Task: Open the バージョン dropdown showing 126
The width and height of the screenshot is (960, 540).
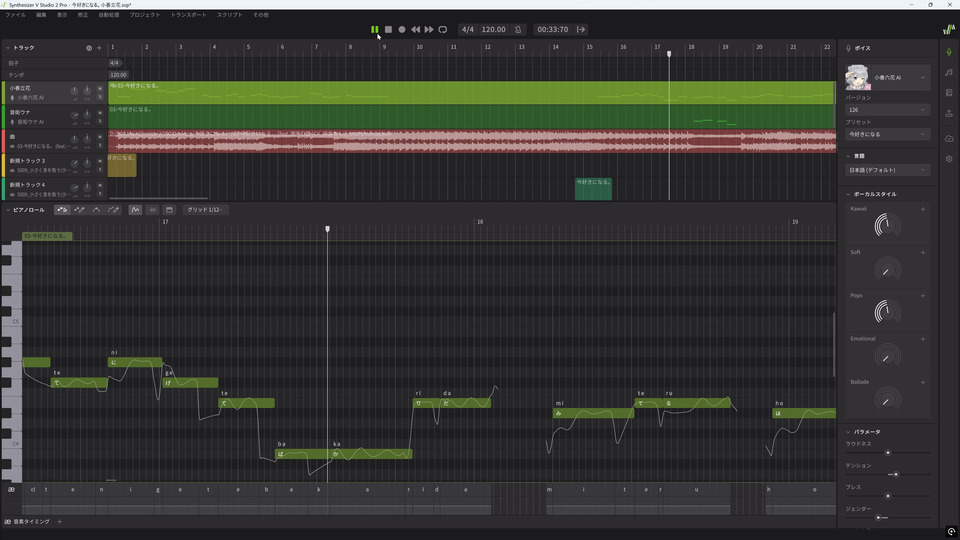Action: pos(888,110)
